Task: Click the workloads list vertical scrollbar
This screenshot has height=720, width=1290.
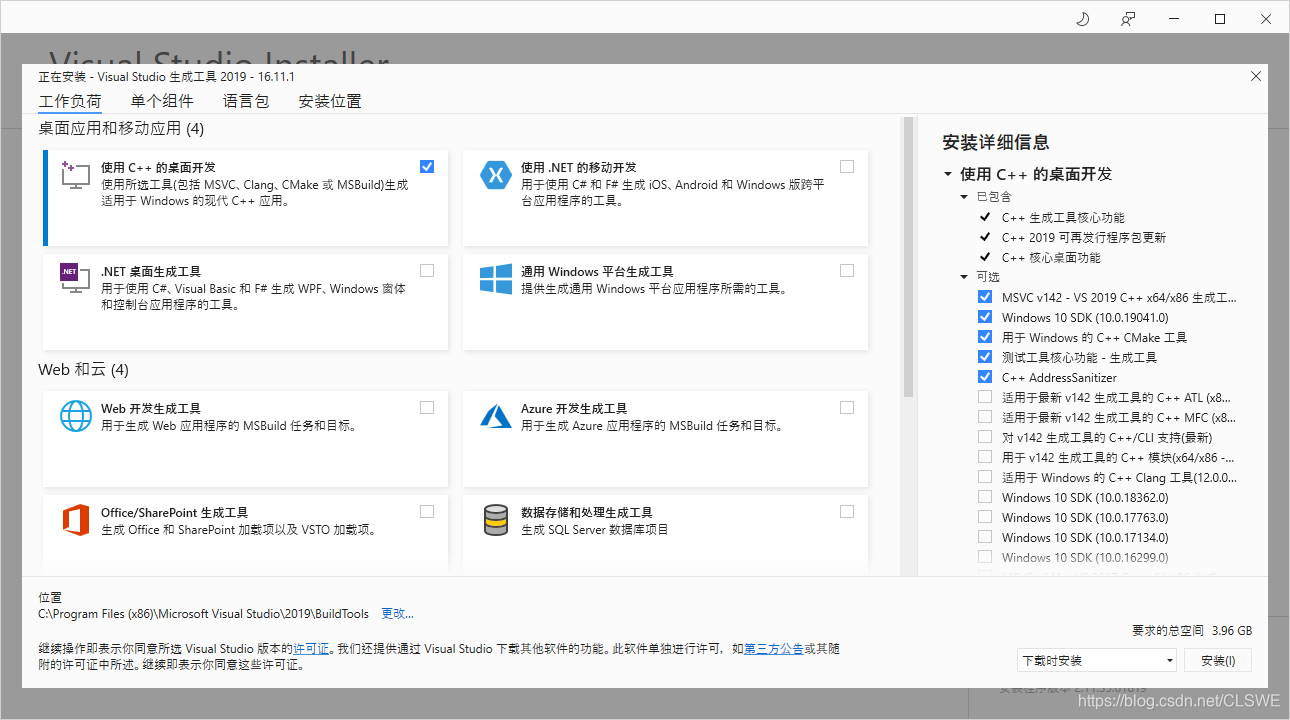Action: point(909,258)
